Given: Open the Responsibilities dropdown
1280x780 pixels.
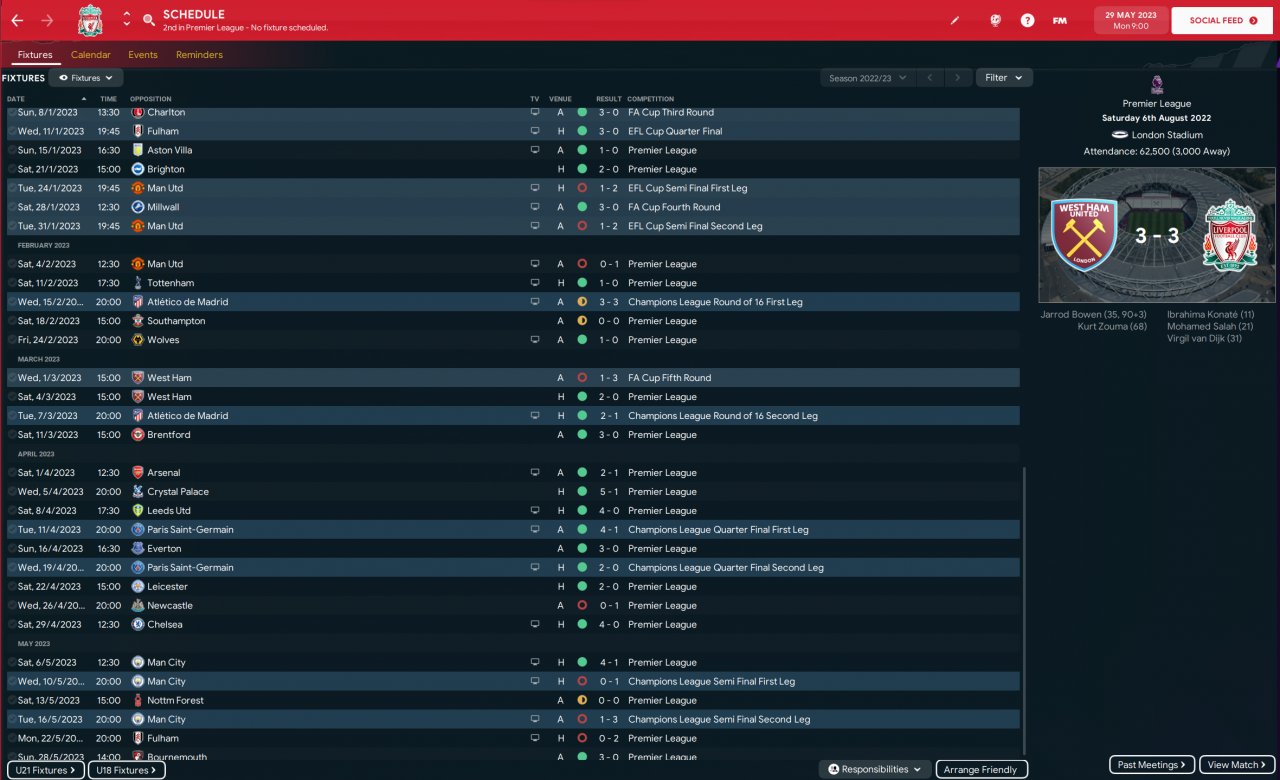Looking at the screenshot, I should pos(875,769).
